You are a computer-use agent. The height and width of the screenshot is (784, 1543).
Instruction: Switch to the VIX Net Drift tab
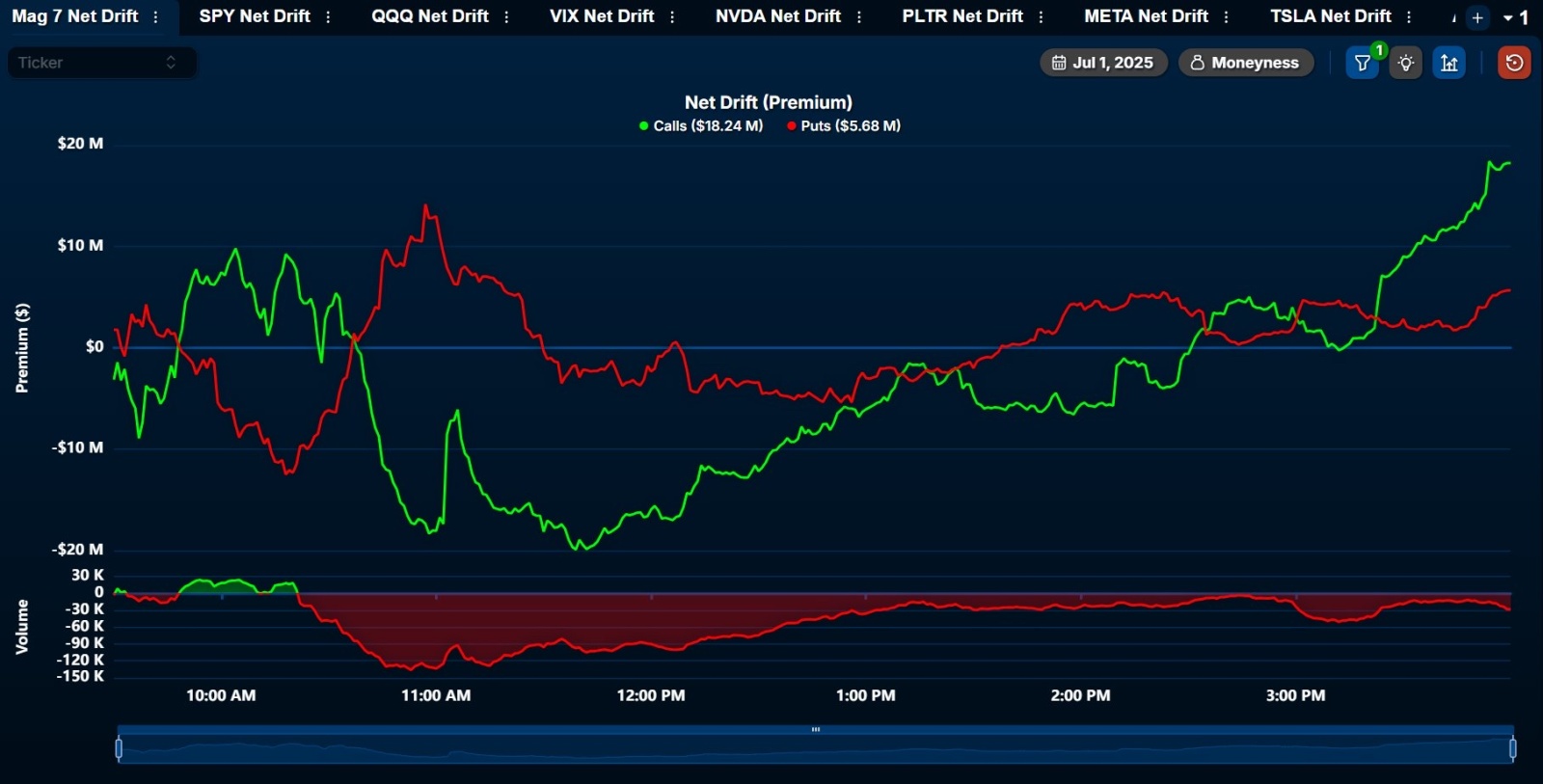click(x=602, y=16)
